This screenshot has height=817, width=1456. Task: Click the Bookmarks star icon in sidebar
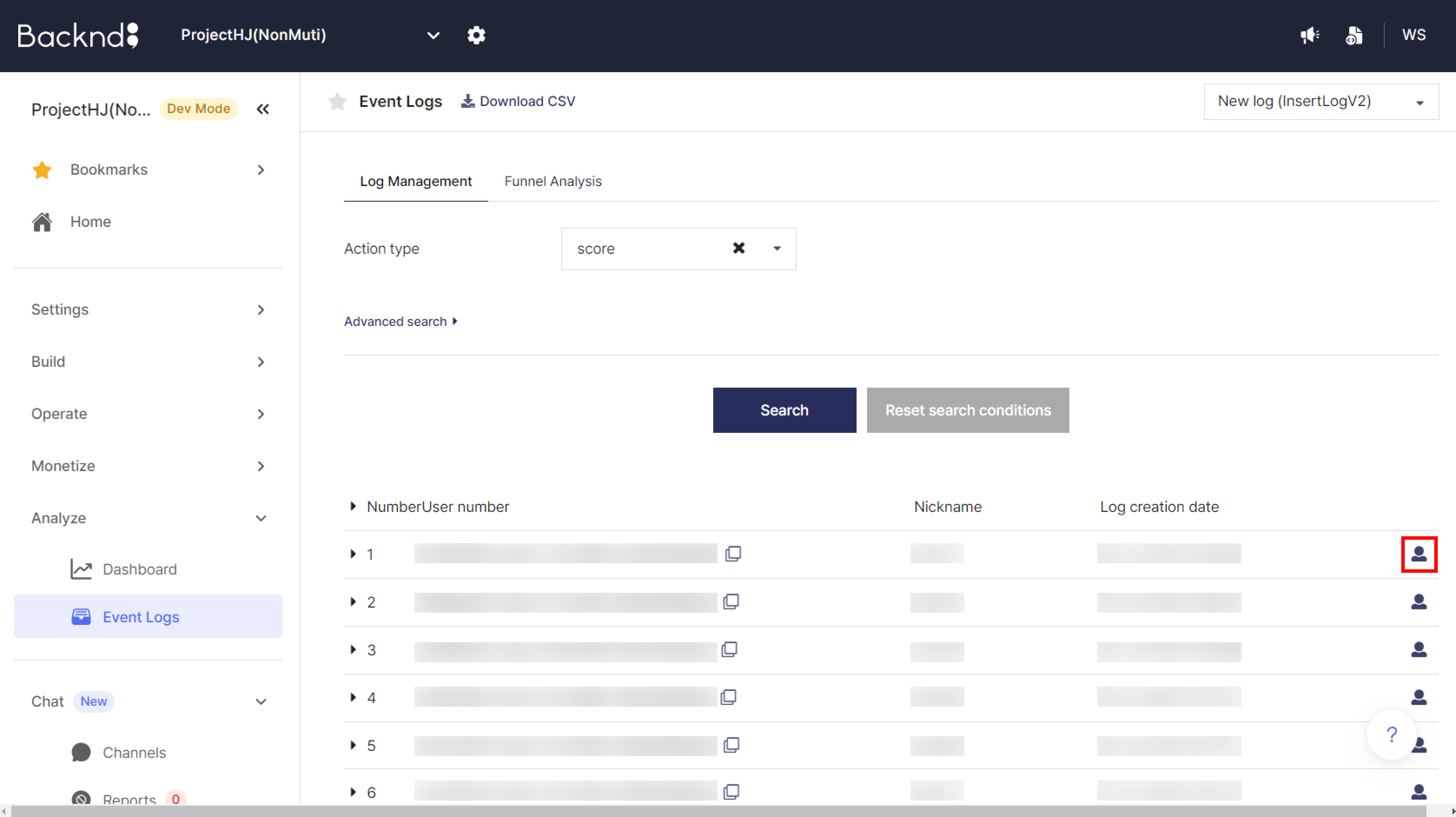pyautogui.click(x=42, y=170)
